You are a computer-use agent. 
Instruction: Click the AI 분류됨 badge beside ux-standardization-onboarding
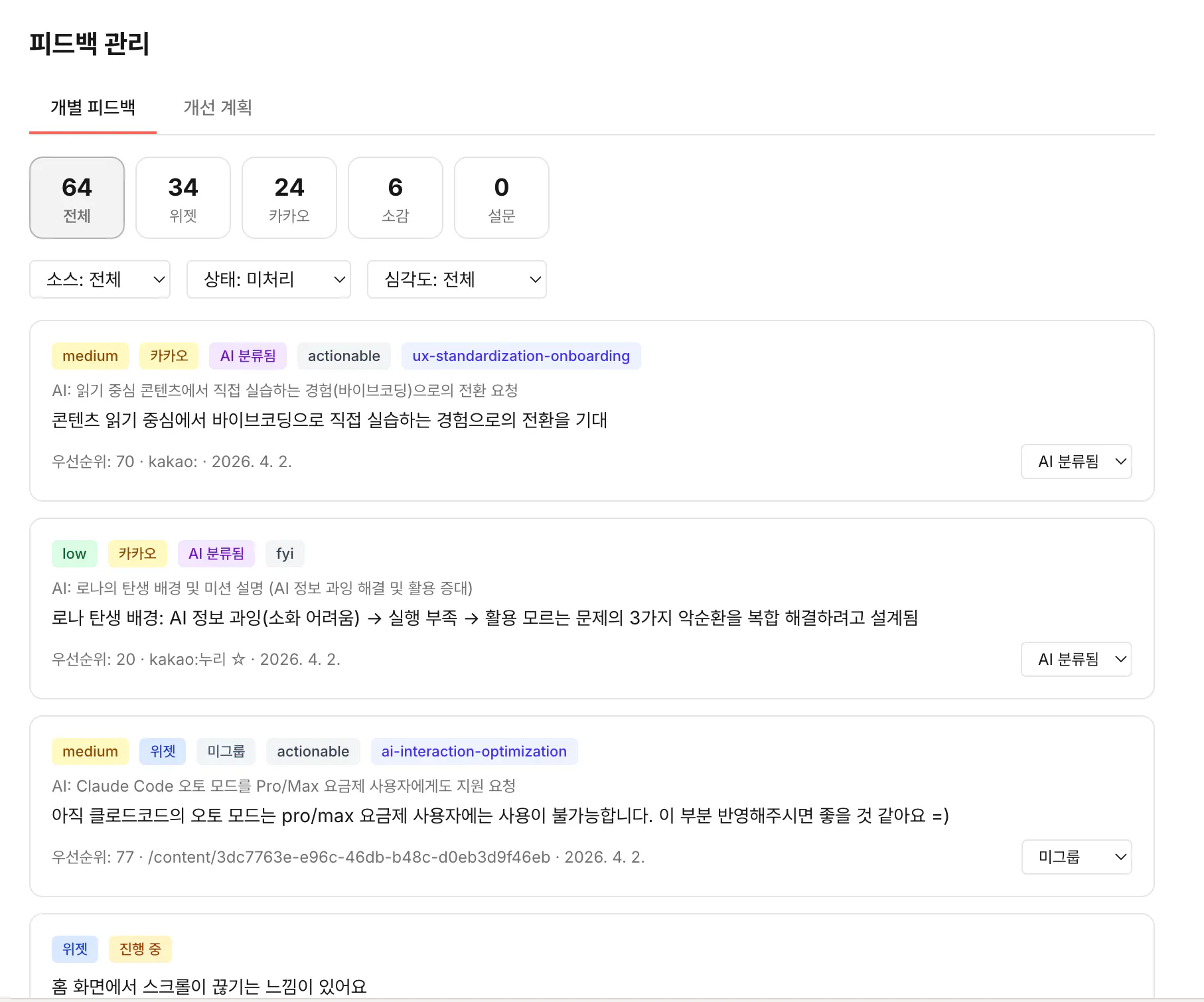(x=248, y=356)
